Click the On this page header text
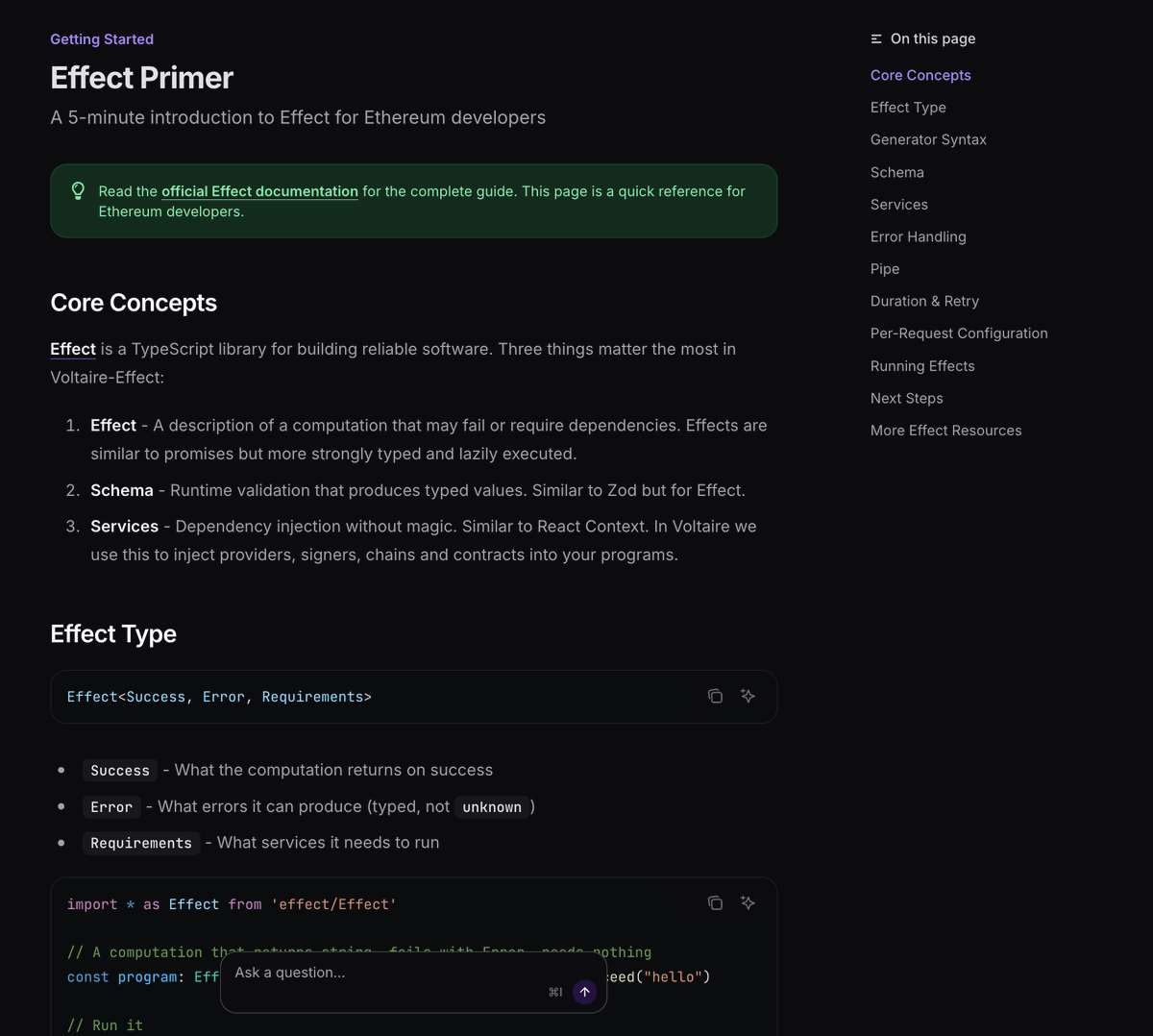The height and width of the screenshot is (1036, 1153). pos(933,38)
